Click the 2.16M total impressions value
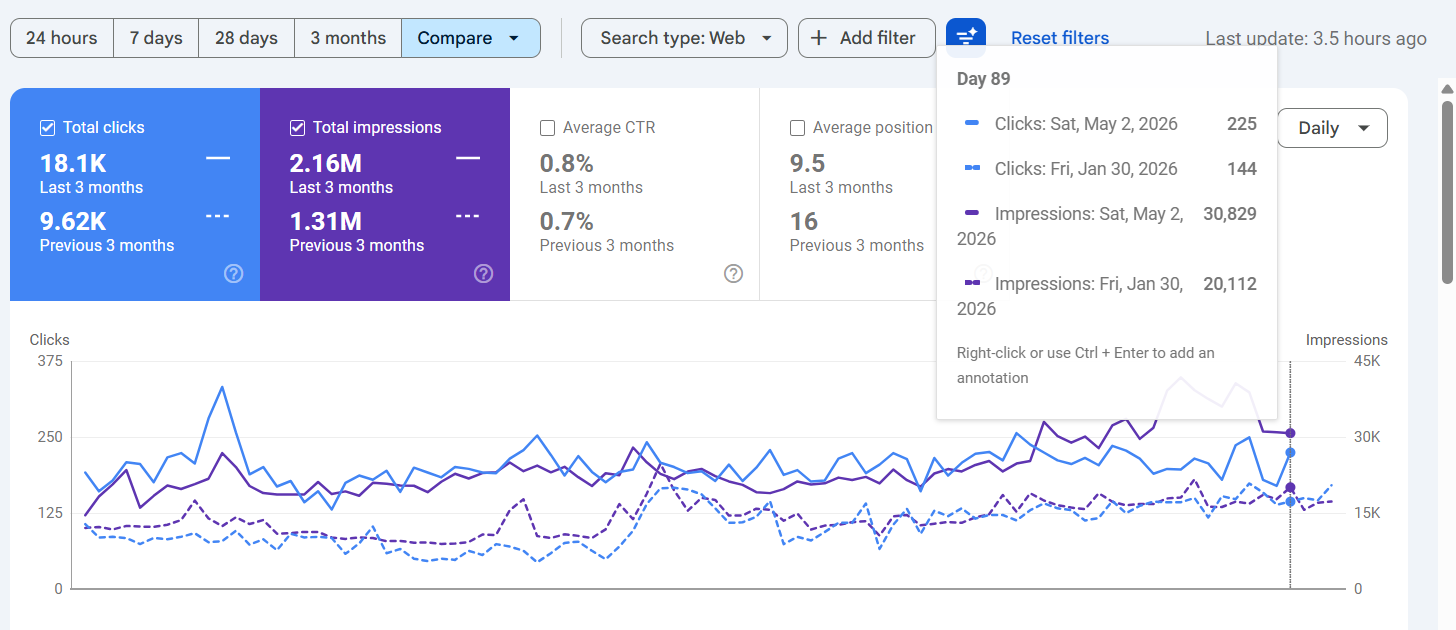 326,163
